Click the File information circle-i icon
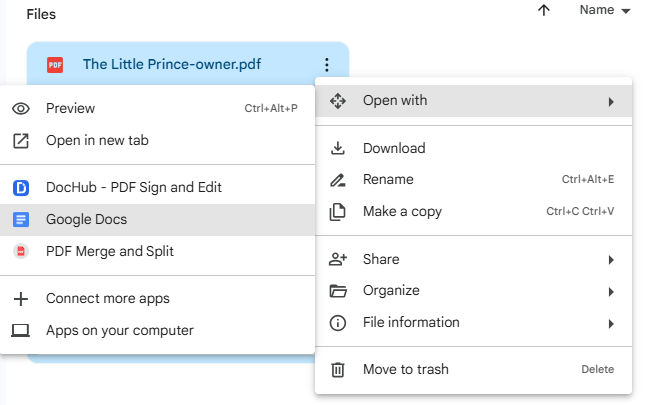Viewport: 653px width, 405px height. click(338, 323)
